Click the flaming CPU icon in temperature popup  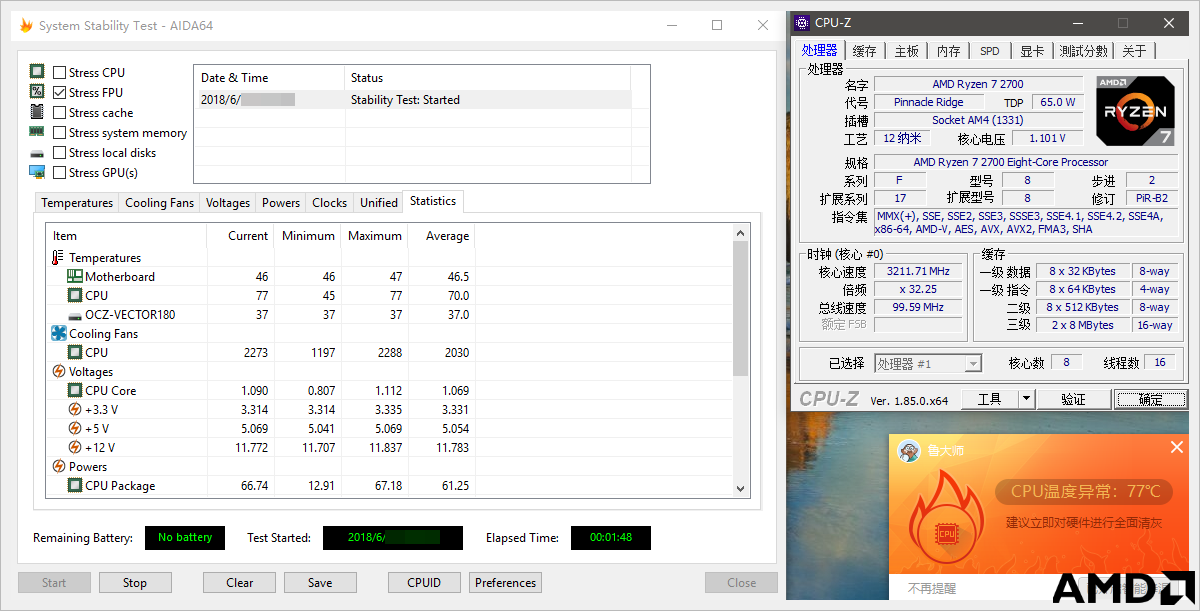945,520
